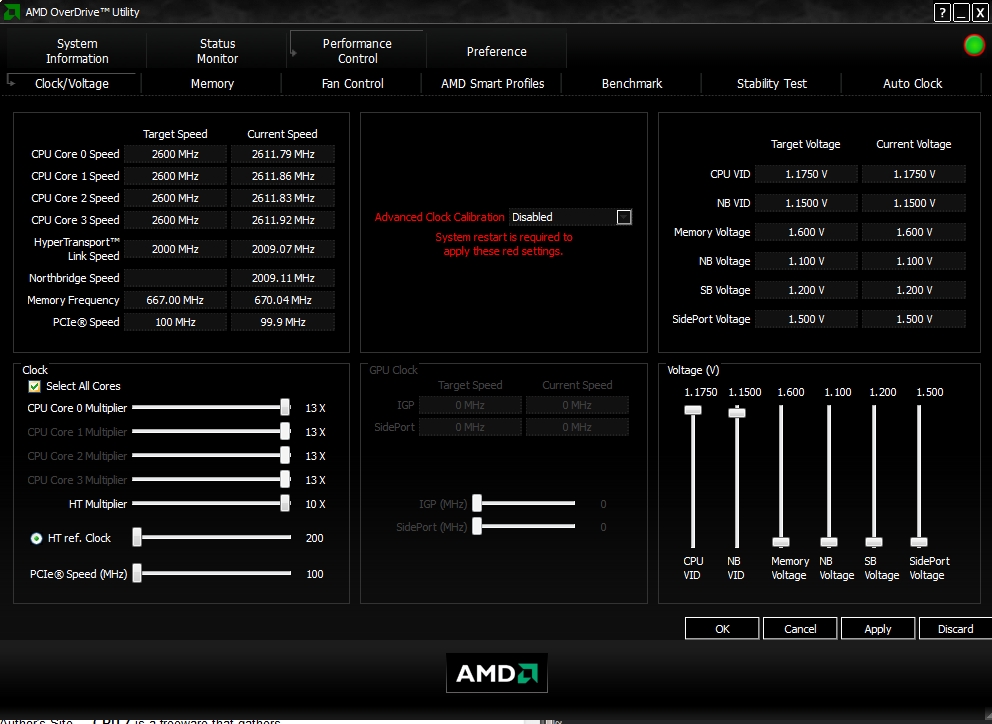Click the CPU Core 0 Multiplier slider handle
Image resolution: width=992 pixels, height=724 pixels.
pyautogui.click(x=285, y=407)
